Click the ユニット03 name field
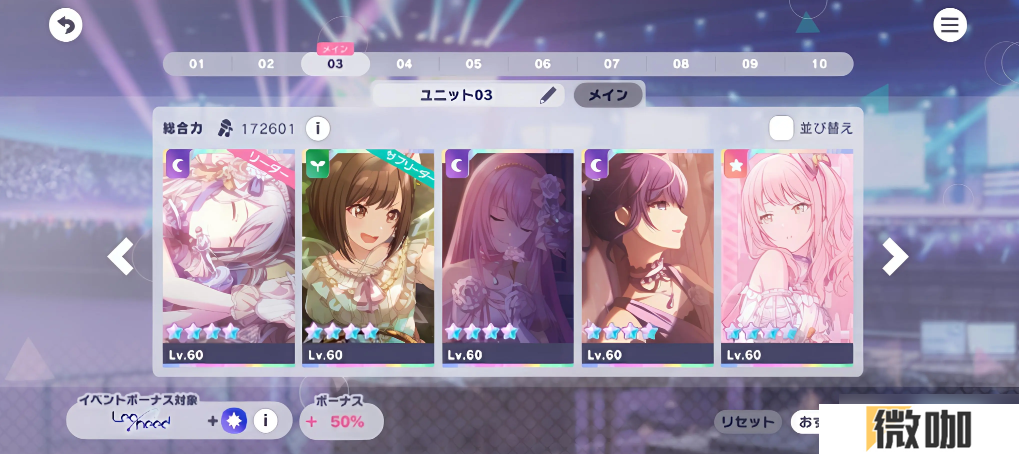Screen dimensions: 1019x454 pos(467,95)
